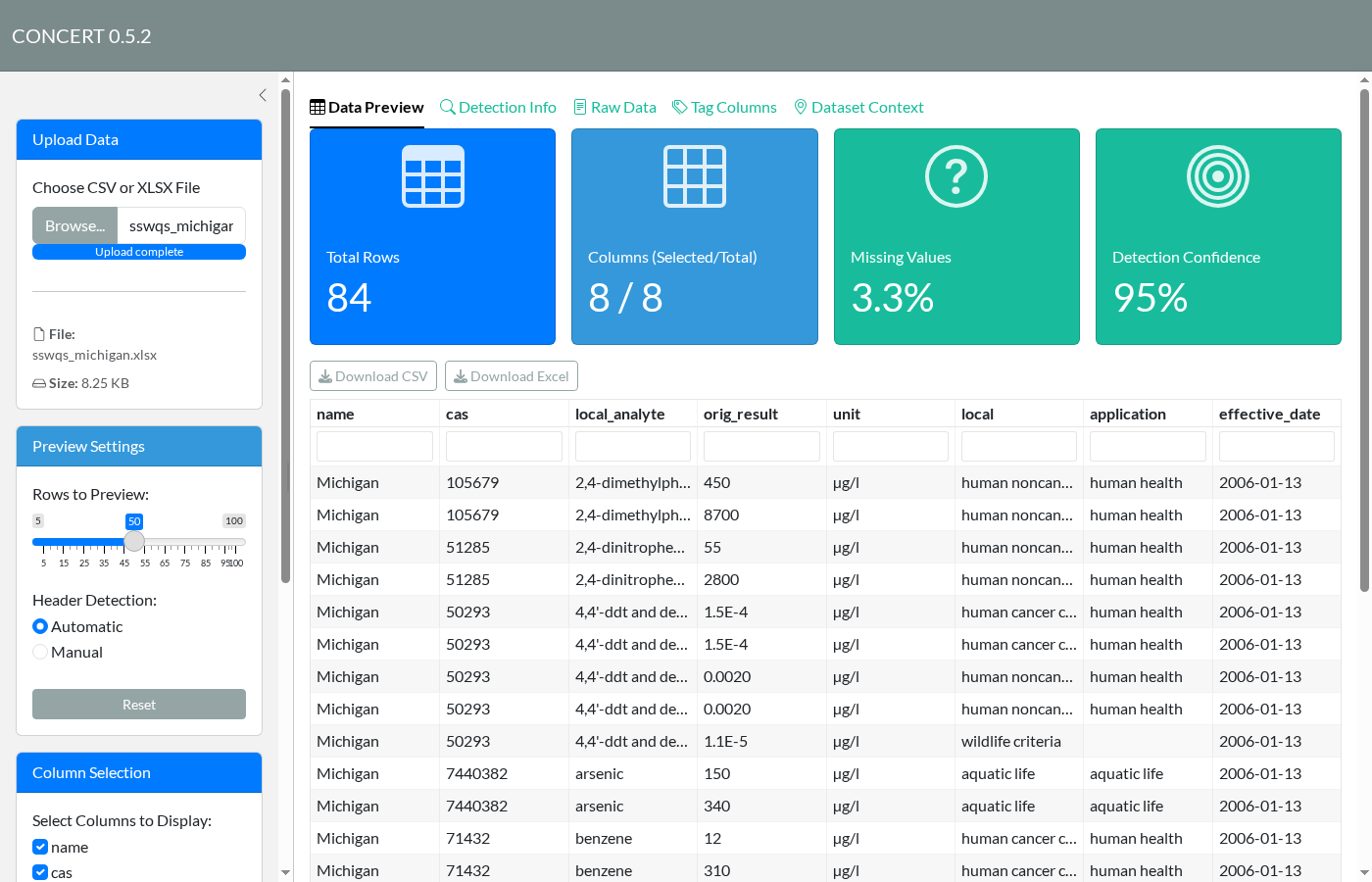Click the main panel vertical scrollbar thumb
Viewport: 1372px width, 882px height.
click(1364, 341)
